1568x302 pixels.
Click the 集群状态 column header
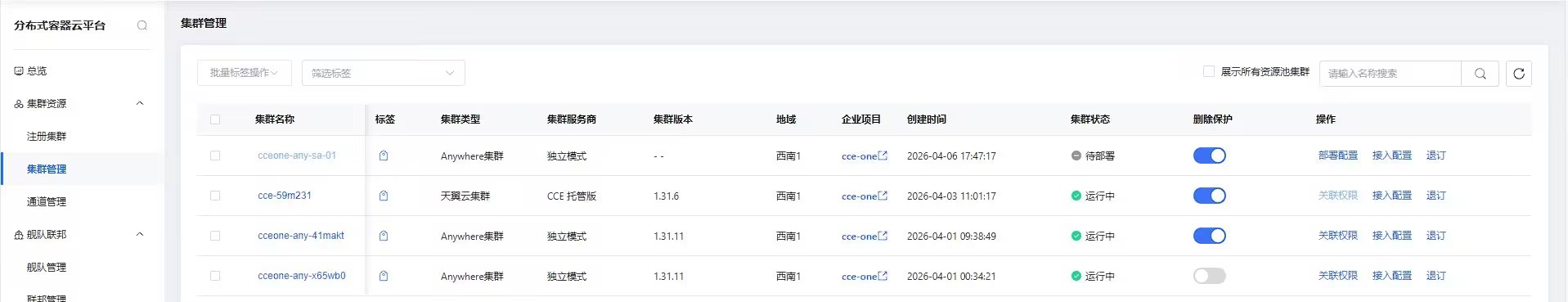click(x=1090, y=119)
